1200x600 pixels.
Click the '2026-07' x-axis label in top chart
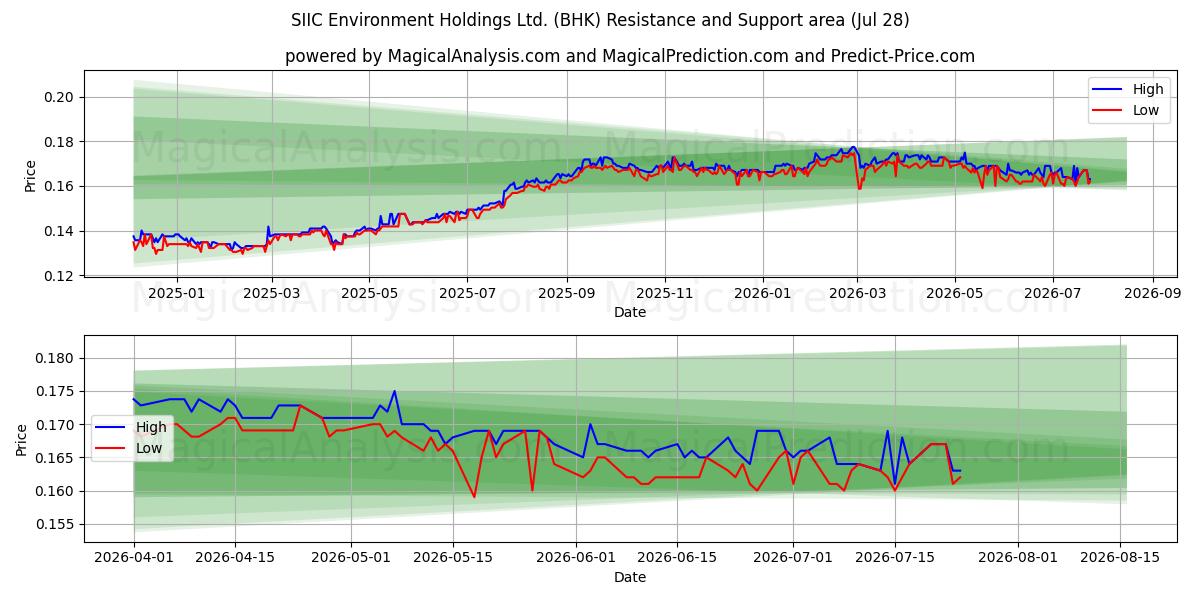pos(1053,294)
